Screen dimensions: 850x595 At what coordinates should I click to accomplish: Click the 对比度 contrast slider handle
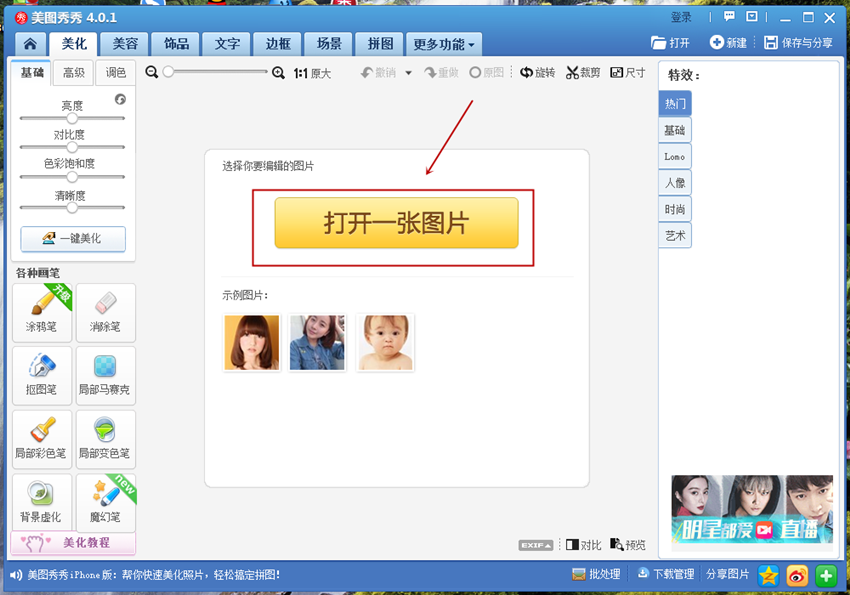[x=72, y=147]
